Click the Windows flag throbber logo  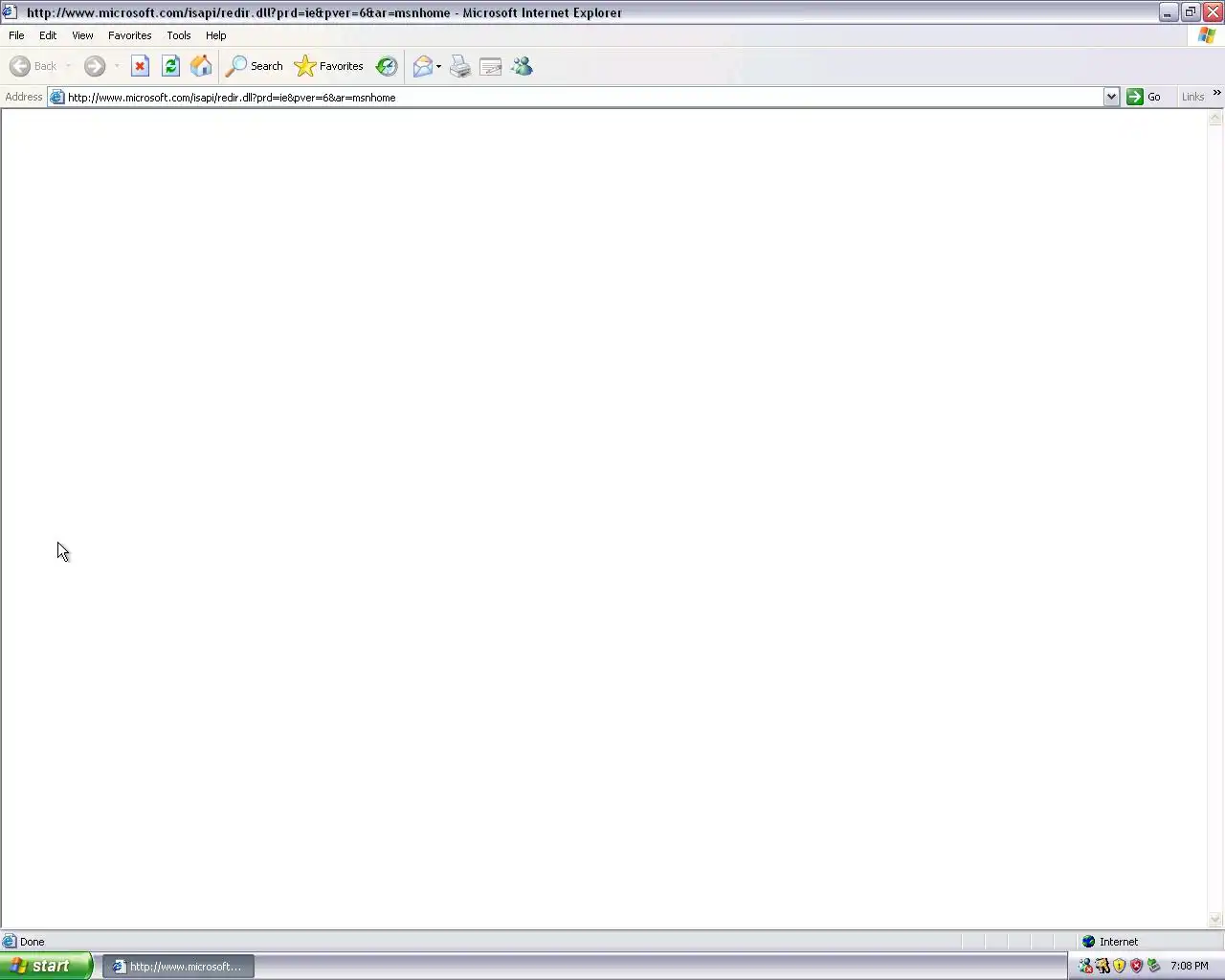click(x=1207, y=35)
